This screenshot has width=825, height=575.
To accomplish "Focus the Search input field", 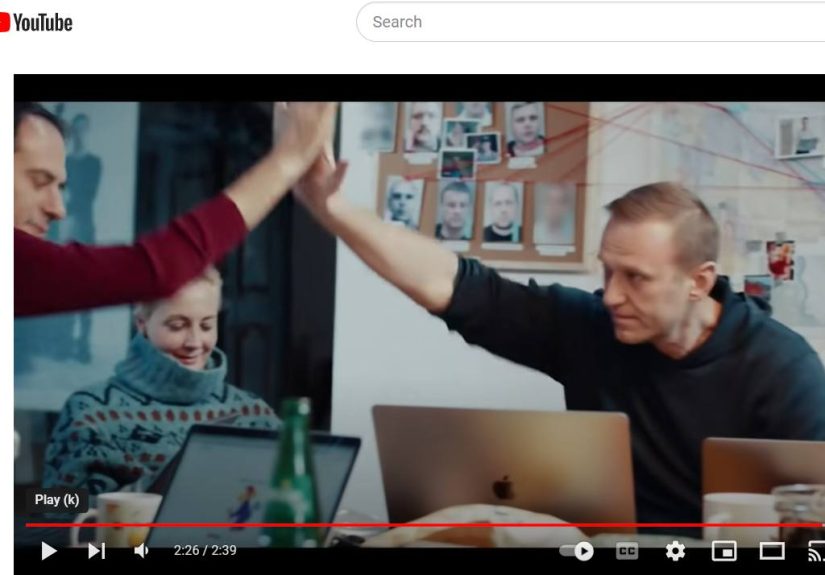I will (590, 22).
